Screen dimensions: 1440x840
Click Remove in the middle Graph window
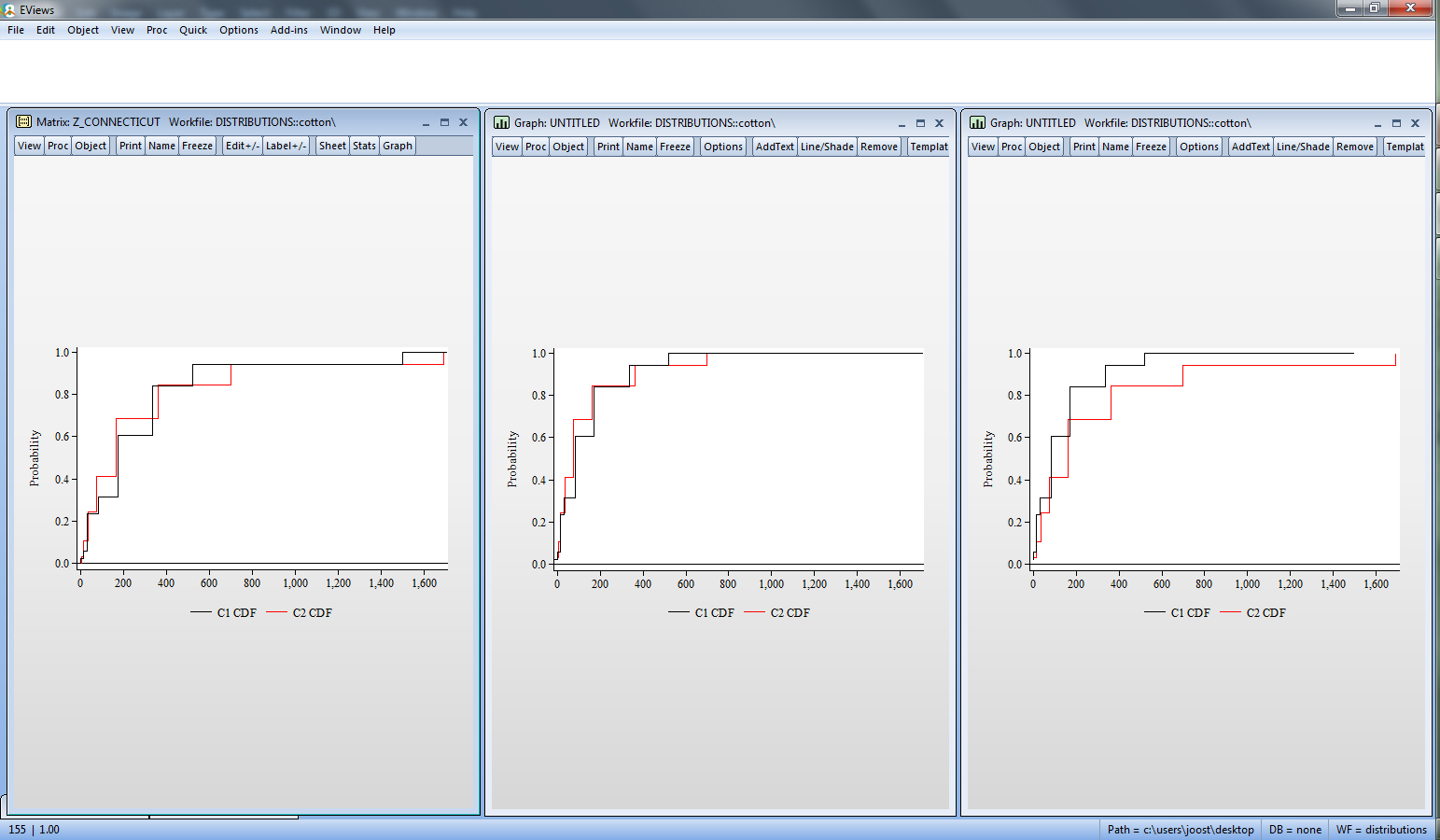pos(879,147)
